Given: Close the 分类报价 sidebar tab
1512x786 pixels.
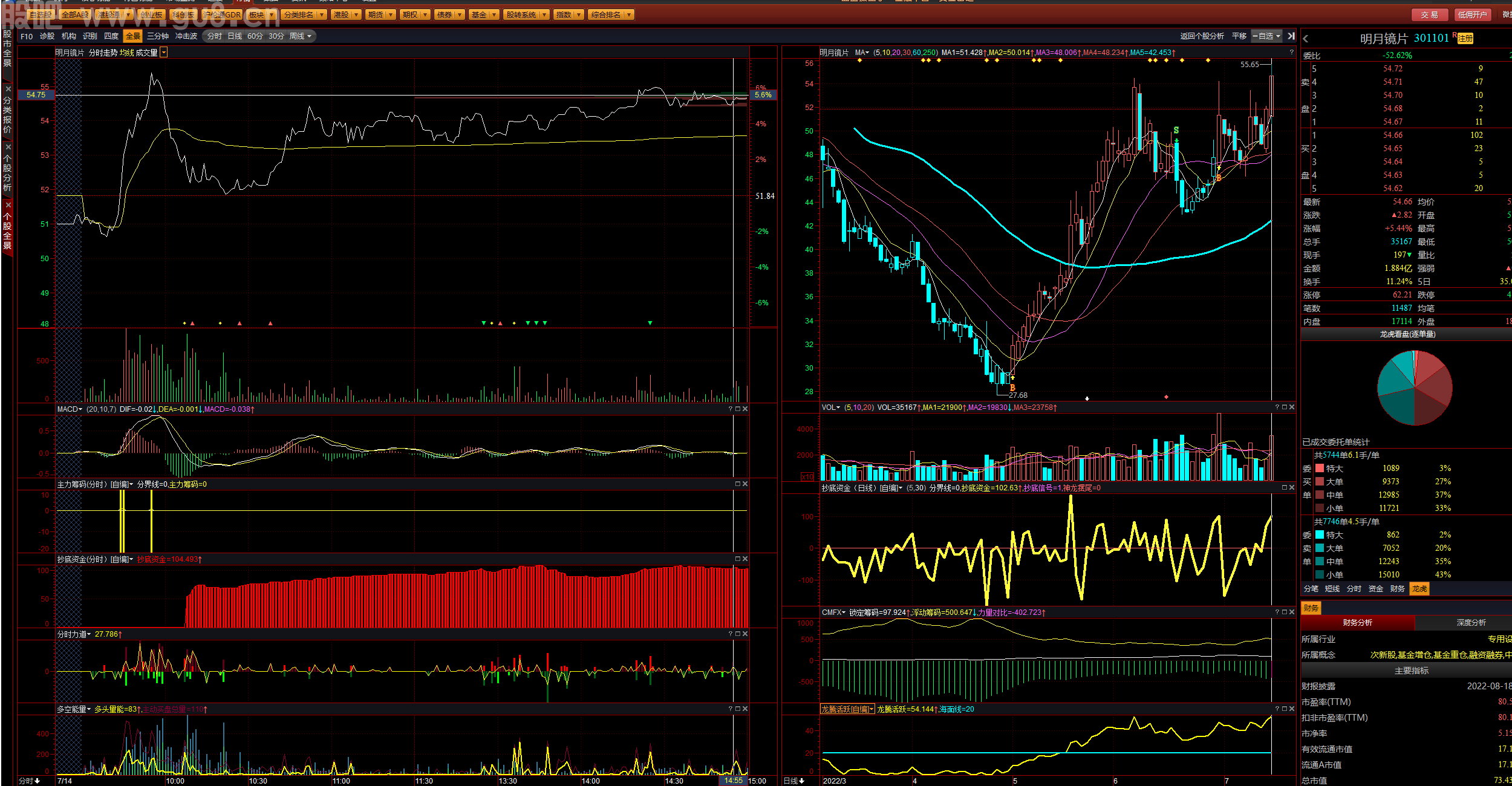Looking at the screenshot, I should coord(7,89).
